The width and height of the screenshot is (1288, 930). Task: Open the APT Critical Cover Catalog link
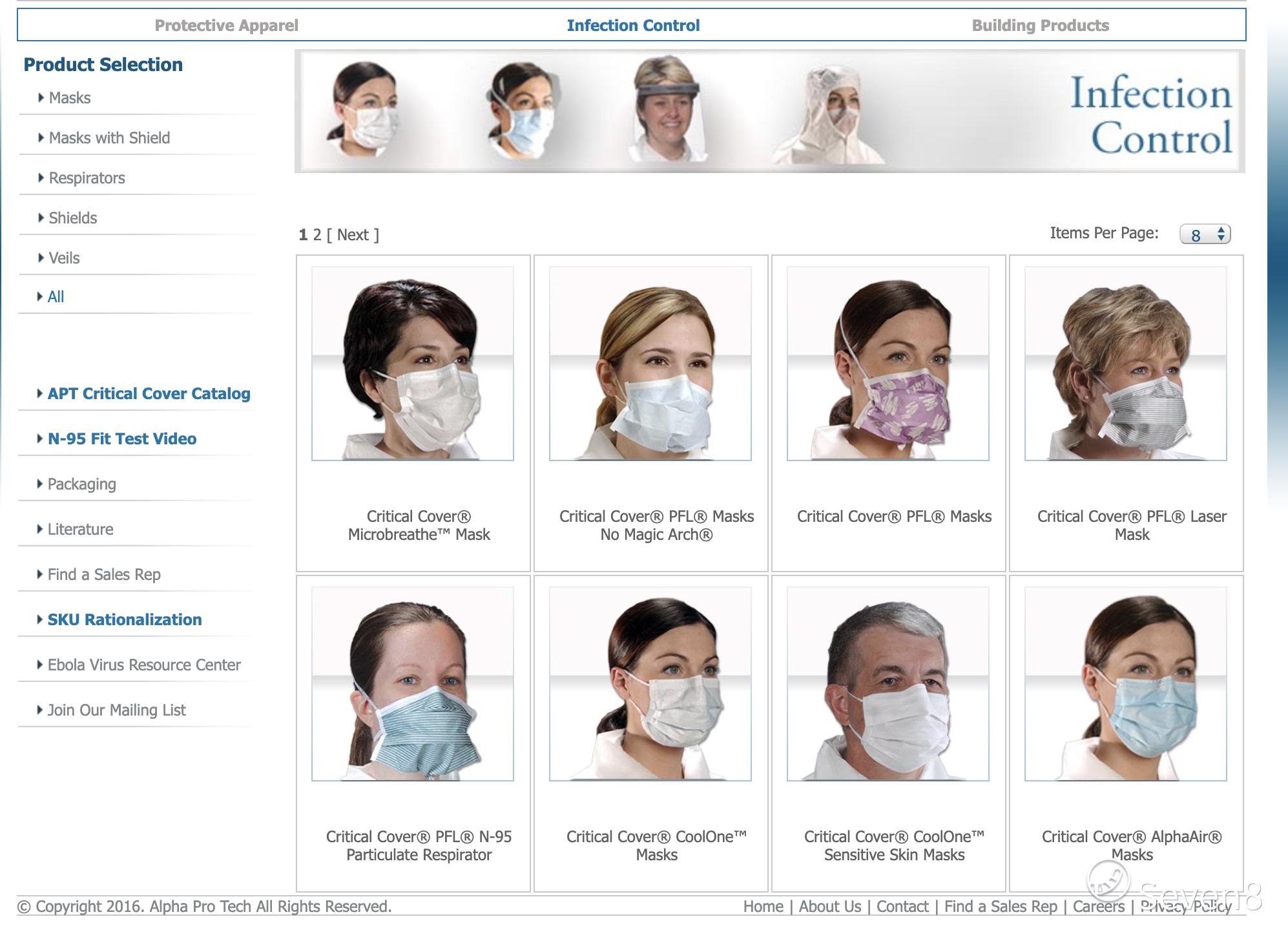149,394
